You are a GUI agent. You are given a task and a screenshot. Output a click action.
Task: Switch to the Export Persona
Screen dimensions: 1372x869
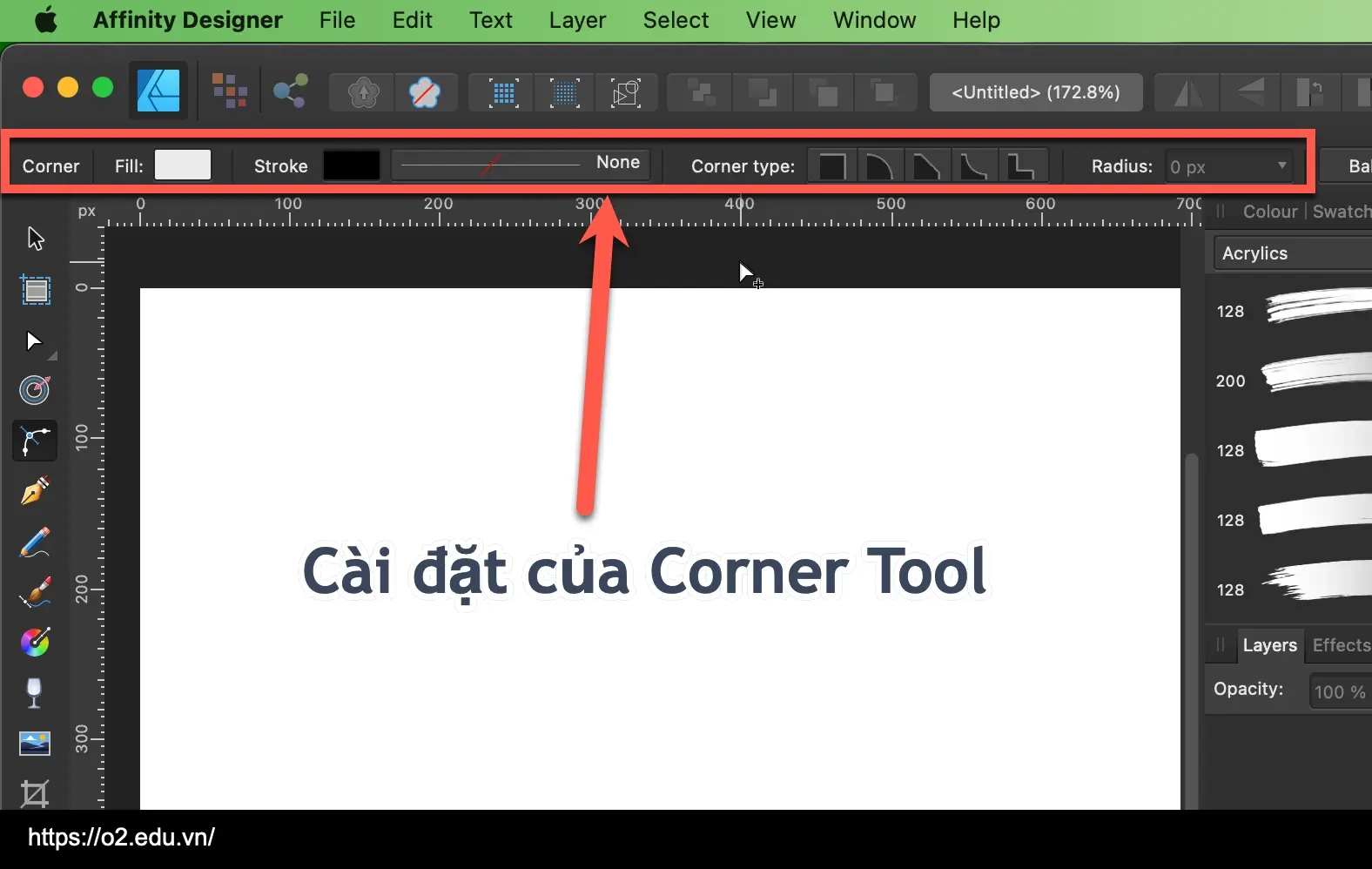[290, 91]
